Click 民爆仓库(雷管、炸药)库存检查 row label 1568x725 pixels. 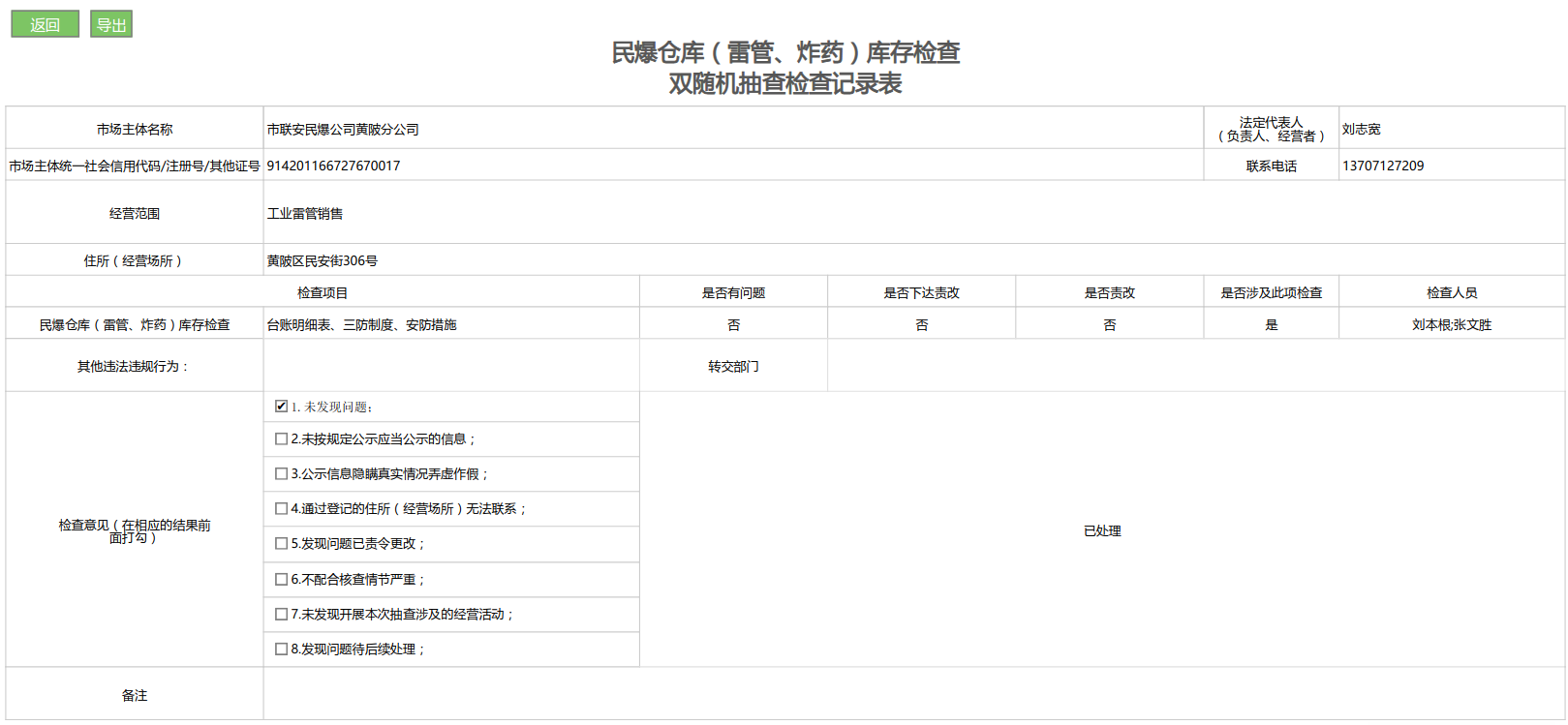point(135,324)
